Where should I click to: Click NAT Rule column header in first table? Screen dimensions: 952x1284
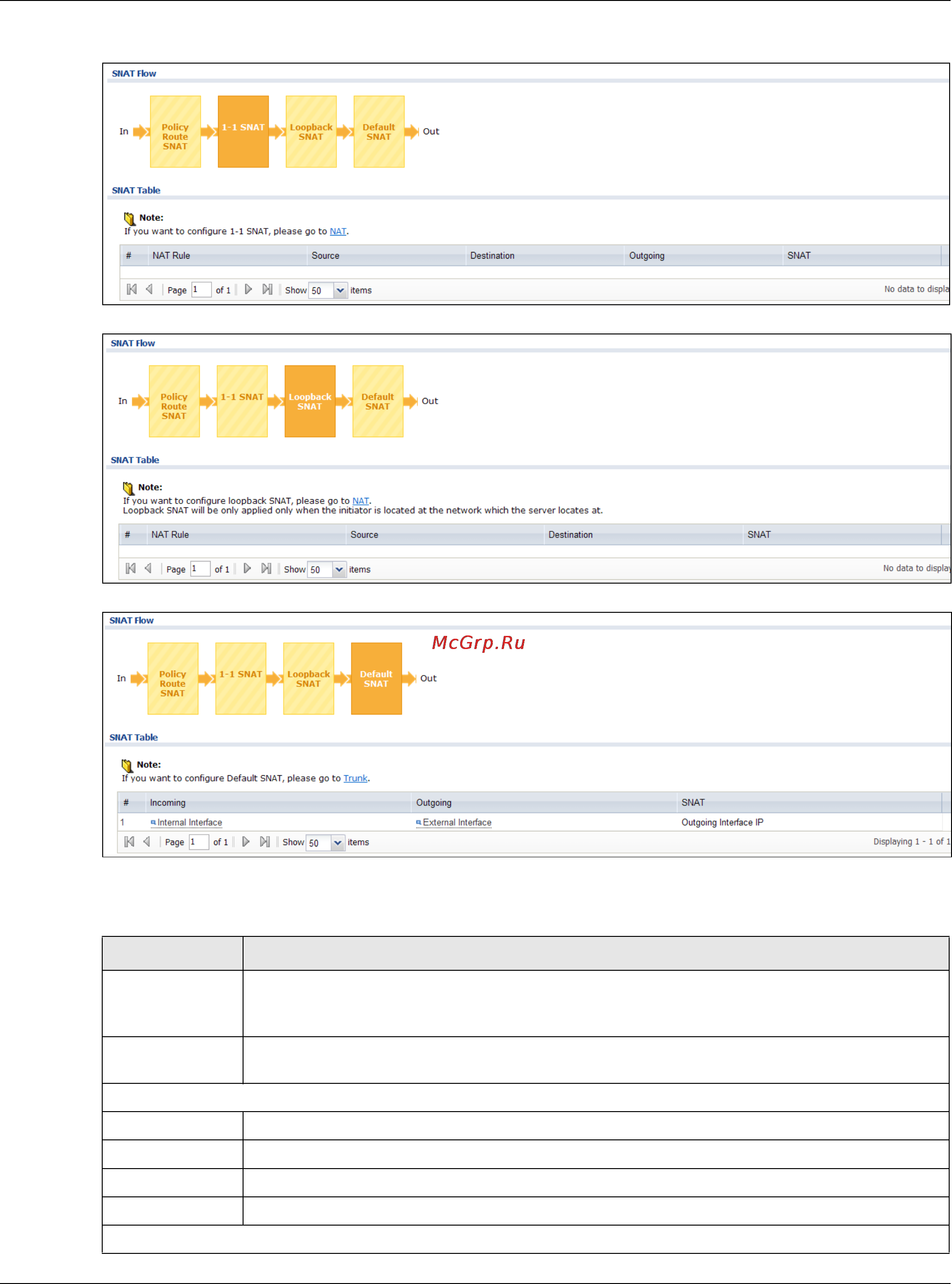pyautogui.click(x=227, y=255)
